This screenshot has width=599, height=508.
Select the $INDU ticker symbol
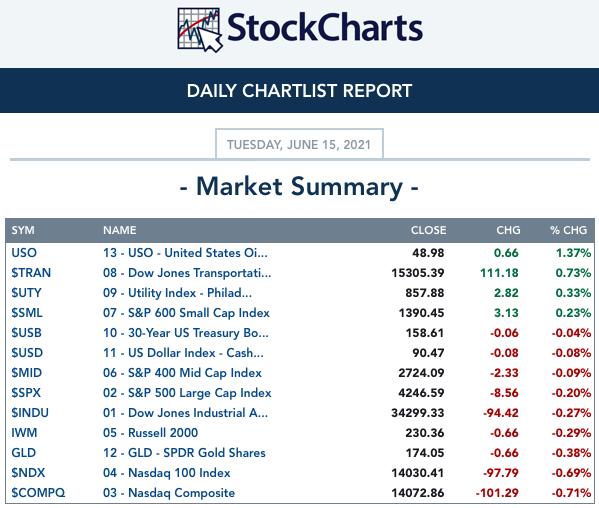(30, 413)
